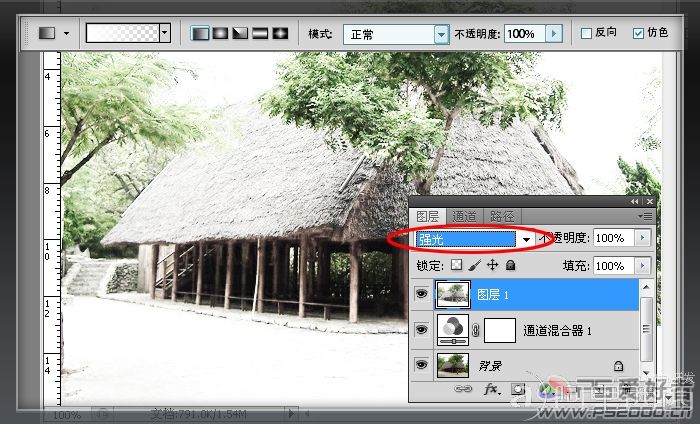
Task: Select the linear gradient style icon
Action: coord(200,33)
